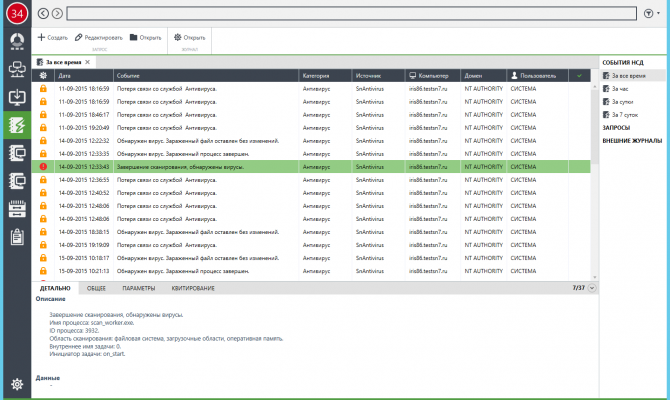Go forward with the right arrow button

point(57,13)
